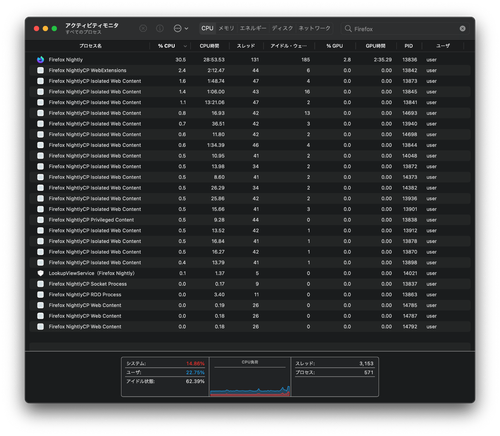Image resolution: width=500 pixels, height=436 pixels.
Task: Click the Firefox Nightly app icon
Action: click(40, 60)
